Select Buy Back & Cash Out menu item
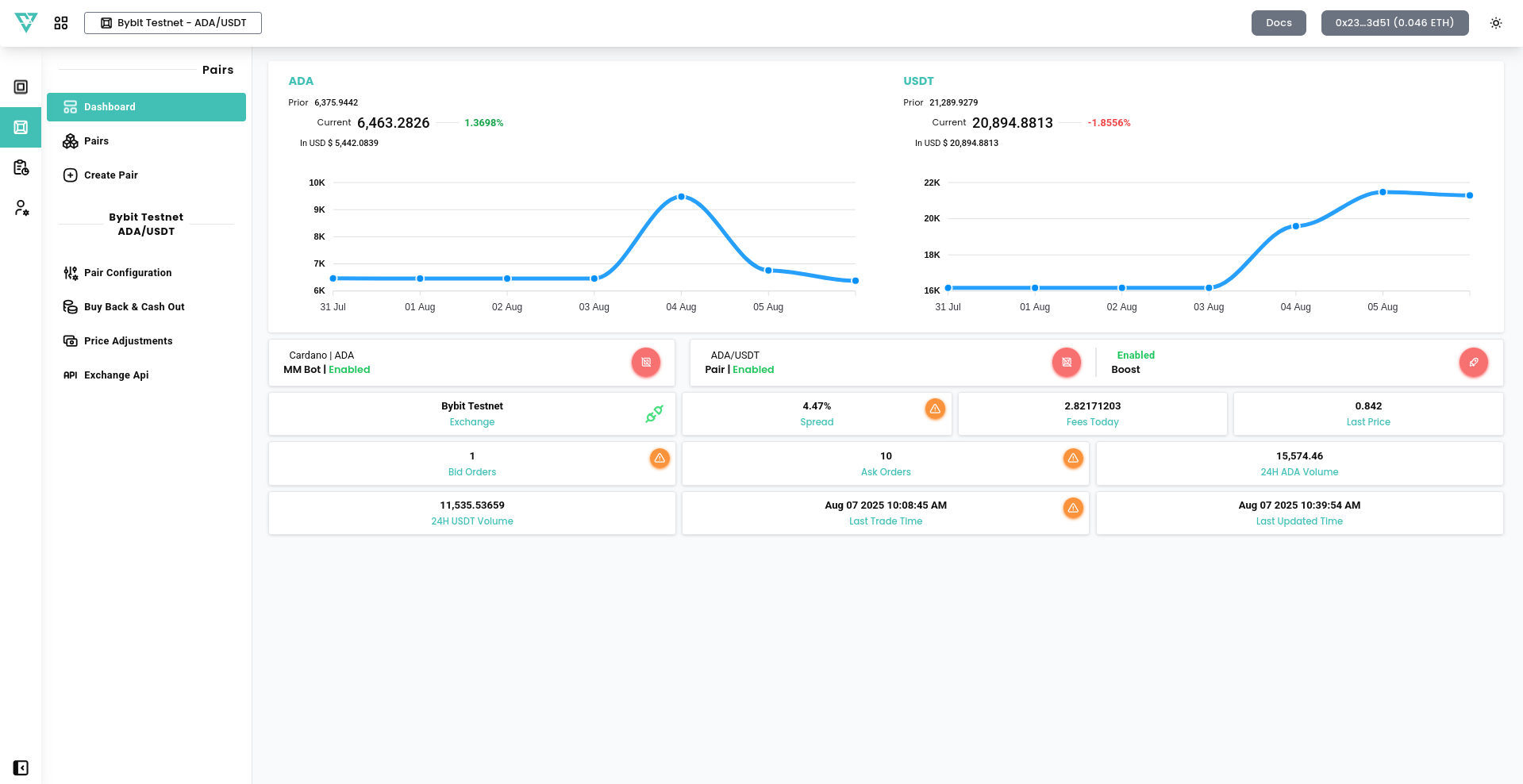 click(x=134, y=307)
